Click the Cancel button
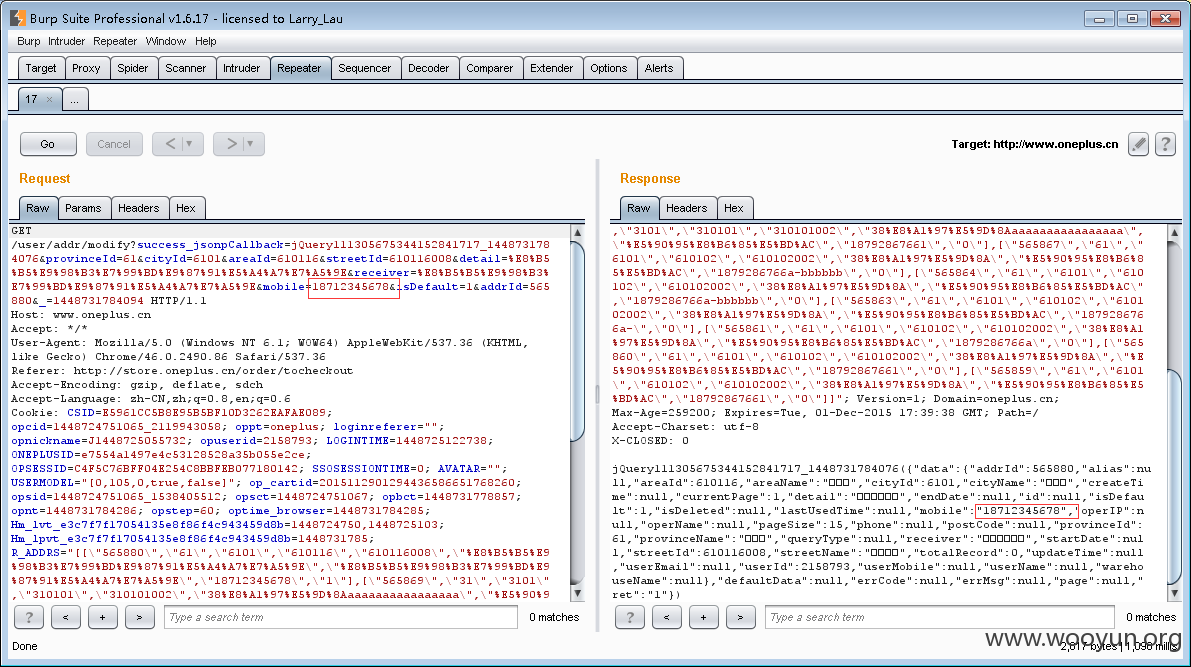This screenshot has height=667, width=1191. point(114,144)
